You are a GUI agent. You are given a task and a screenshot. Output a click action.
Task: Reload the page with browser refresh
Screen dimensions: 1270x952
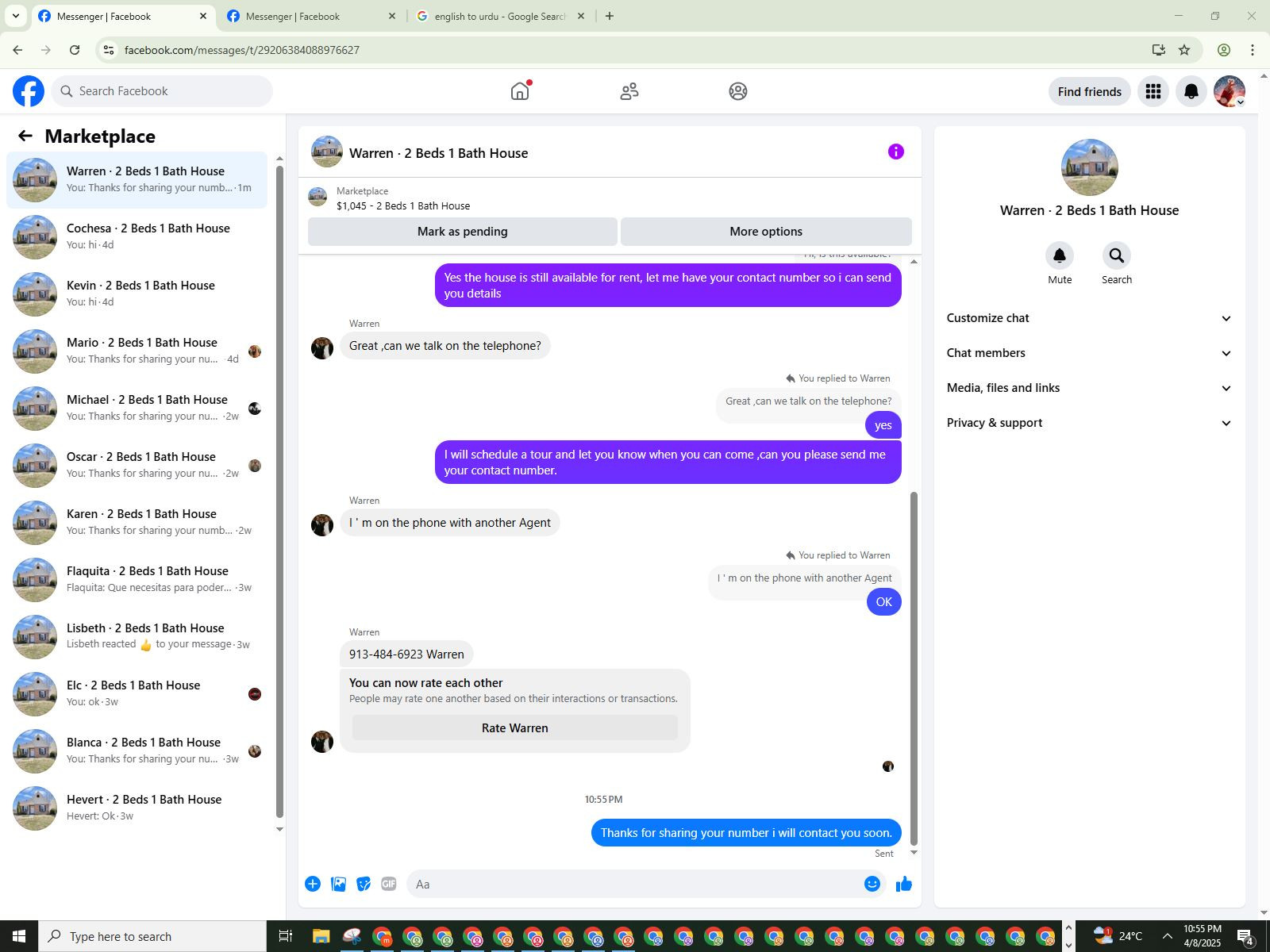pyautogui.click(x=75, y=50)
